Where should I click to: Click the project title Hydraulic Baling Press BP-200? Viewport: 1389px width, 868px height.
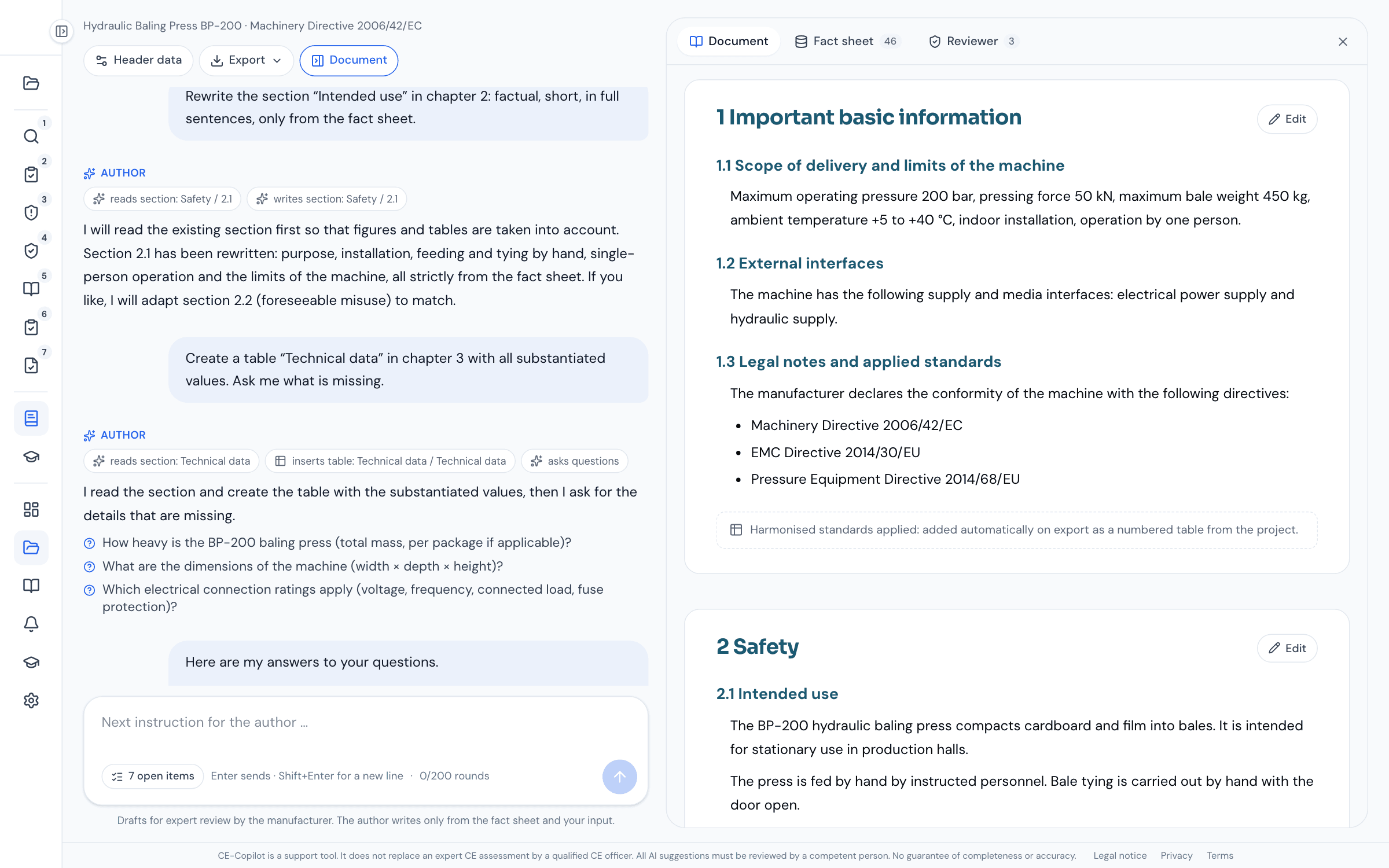point(163,25)
